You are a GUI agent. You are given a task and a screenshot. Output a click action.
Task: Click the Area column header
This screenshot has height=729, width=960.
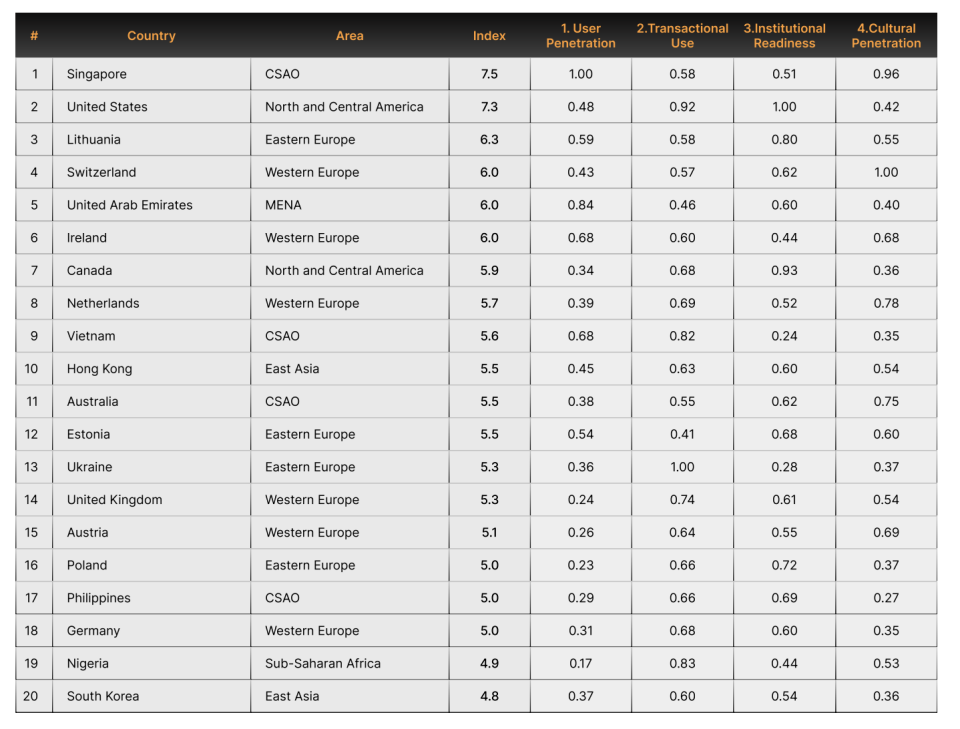349,36
